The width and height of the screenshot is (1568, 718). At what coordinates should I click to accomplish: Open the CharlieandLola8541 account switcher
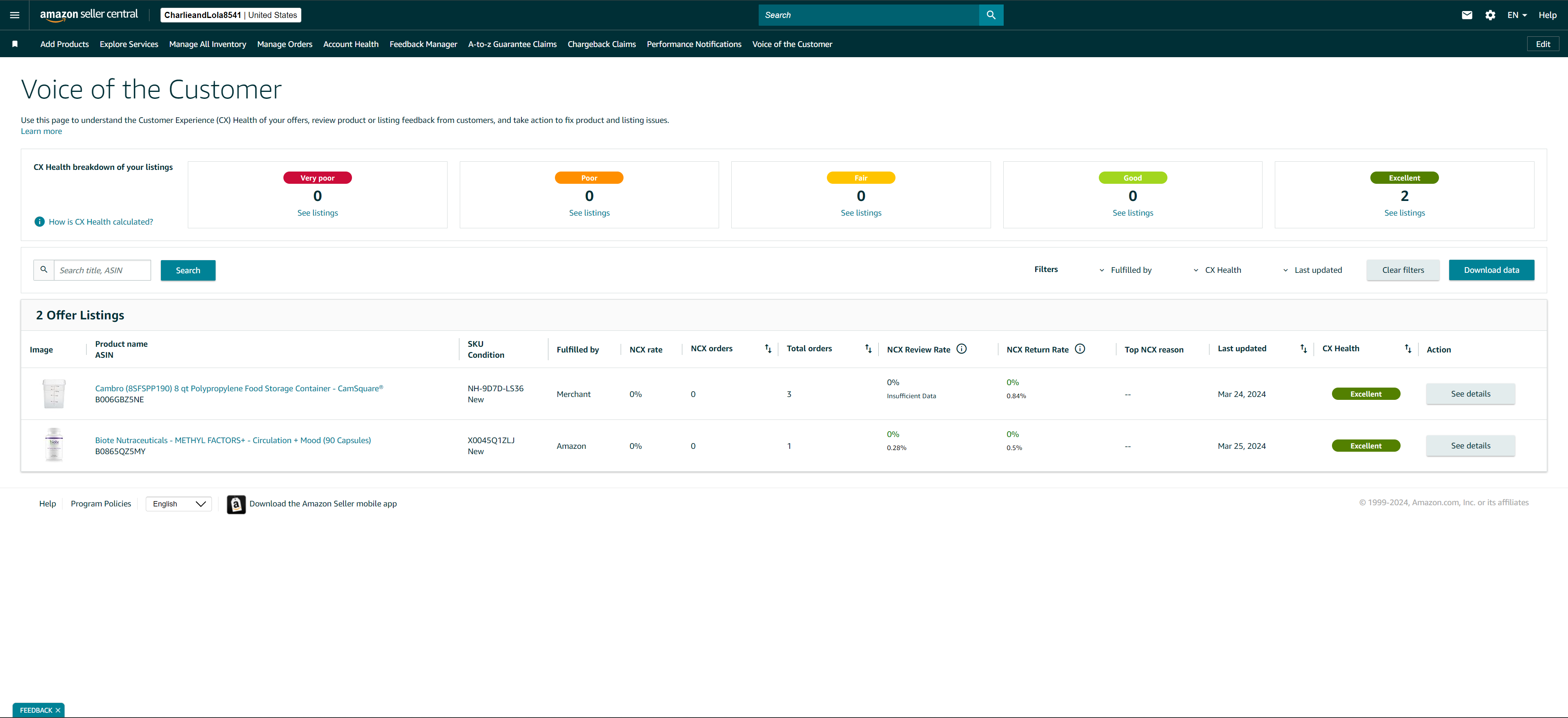(x=231, y=15)
